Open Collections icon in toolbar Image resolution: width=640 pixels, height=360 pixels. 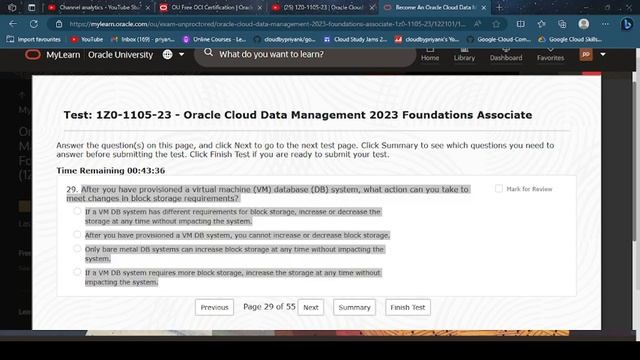coord(562,24)
